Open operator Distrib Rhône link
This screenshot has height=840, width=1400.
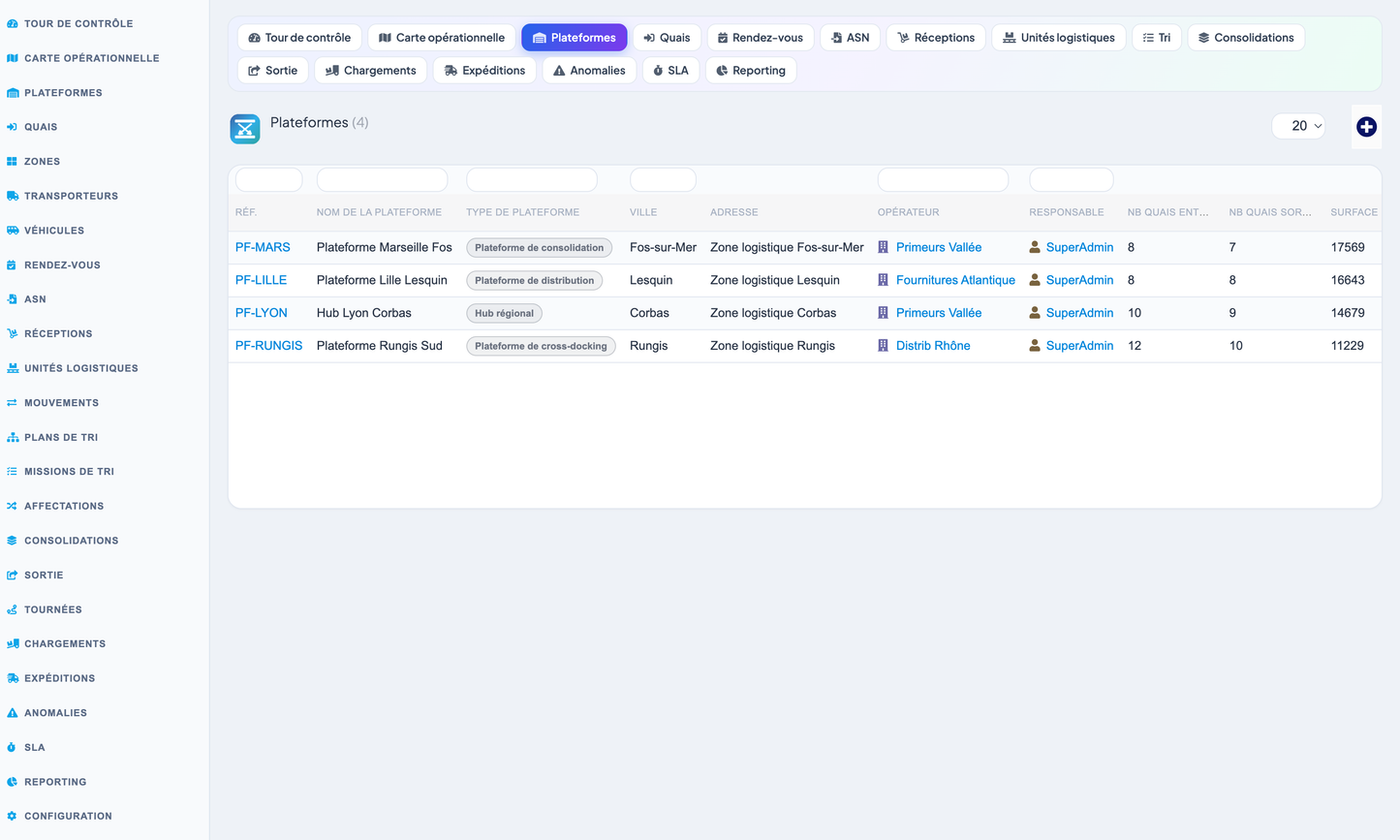pos(933,346)
